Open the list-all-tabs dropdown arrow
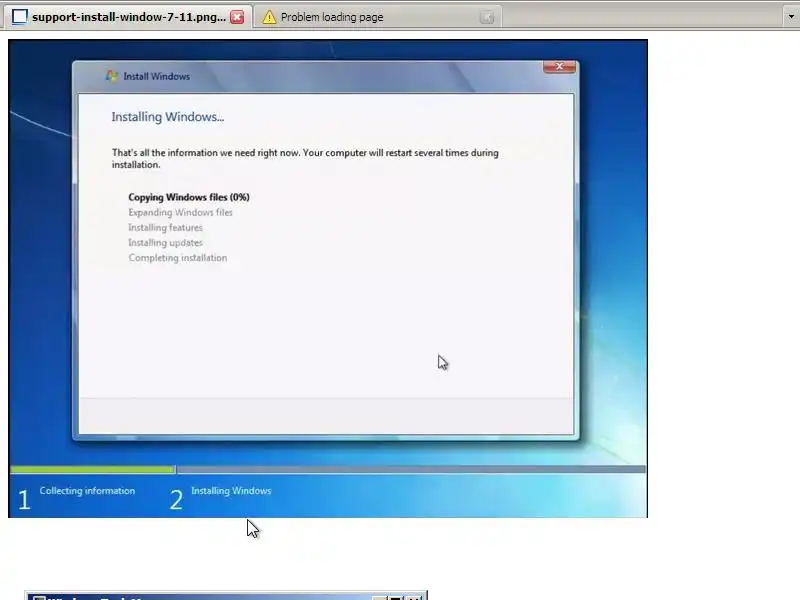Screen dimensions: 800x600 click(x=791, y=16)
